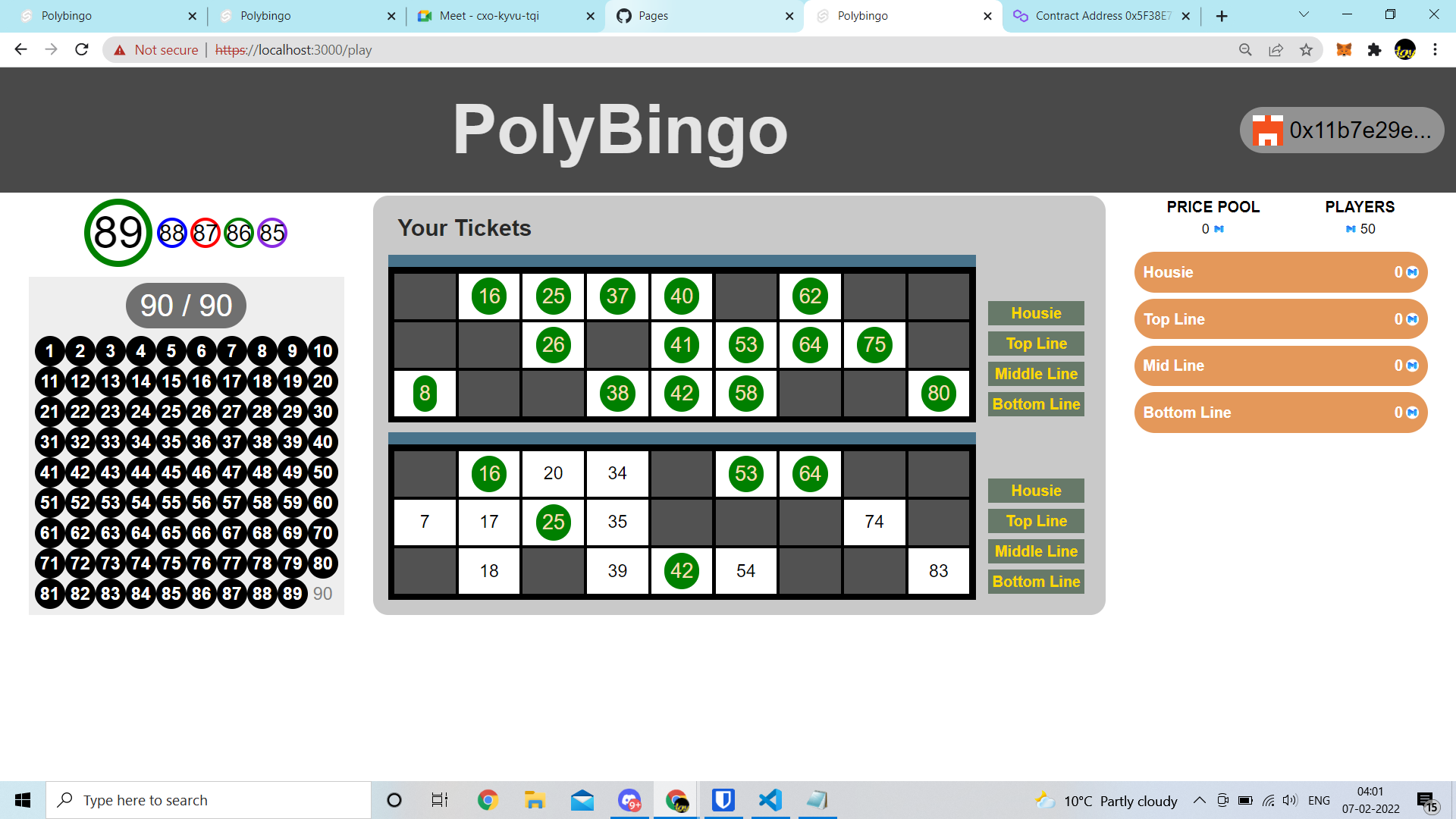Viewport: 1456px width, 819px height.
Task: Click the browser forward arrow
Action: coord(51,49)
